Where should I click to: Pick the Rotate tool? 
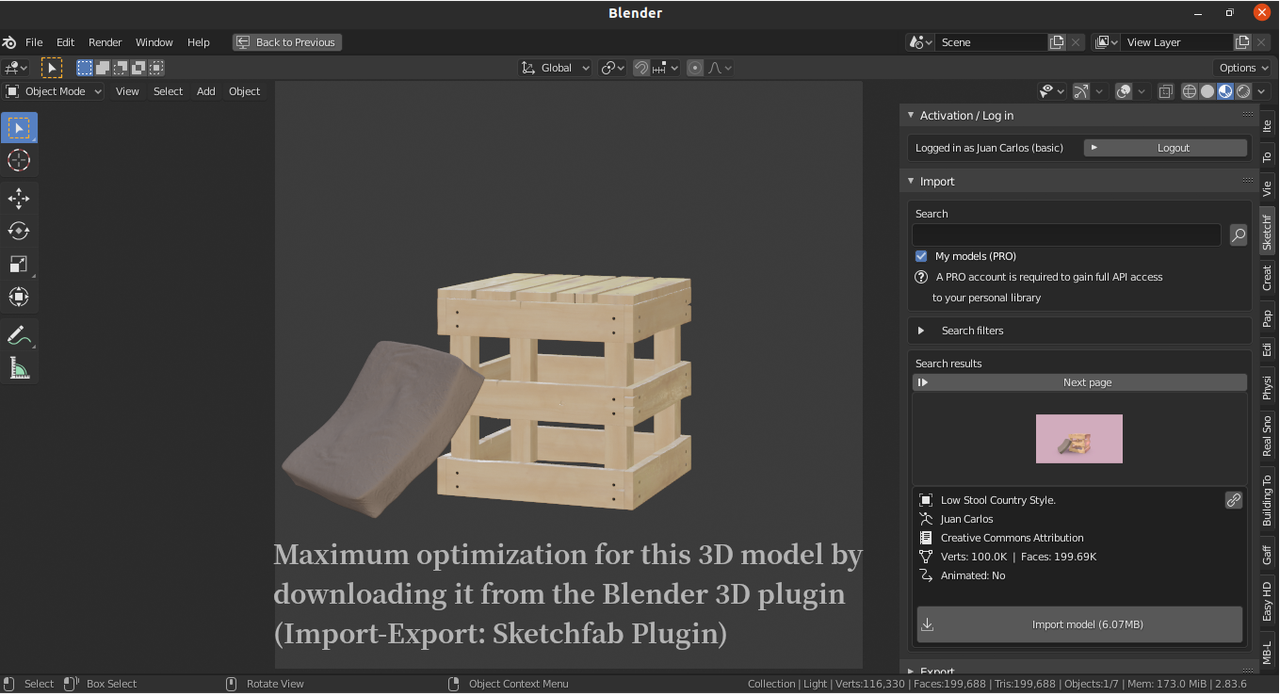19,231
